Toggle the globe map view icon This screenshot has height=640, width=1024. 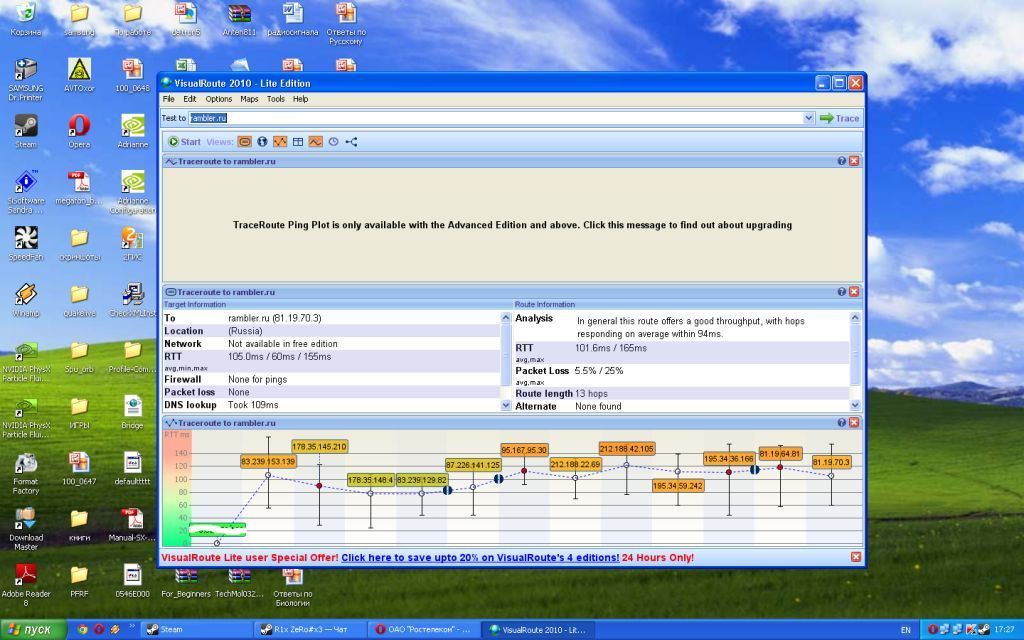point(262,142)
